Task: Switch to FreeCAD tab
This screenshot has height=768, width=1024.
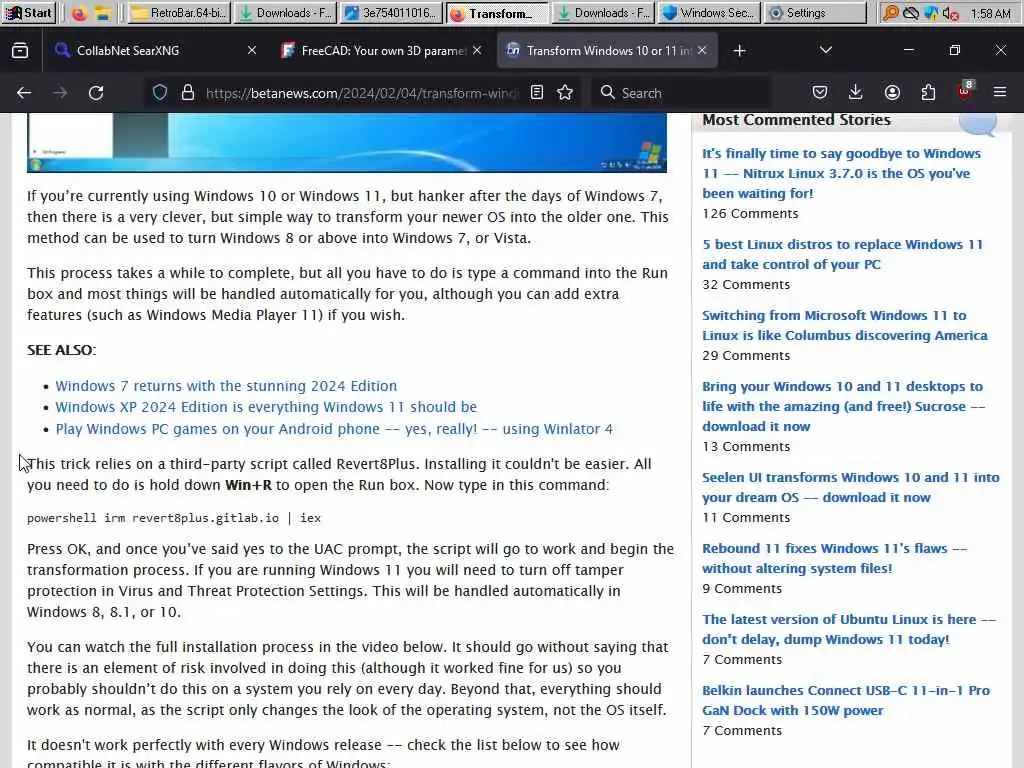Action: 381,50
